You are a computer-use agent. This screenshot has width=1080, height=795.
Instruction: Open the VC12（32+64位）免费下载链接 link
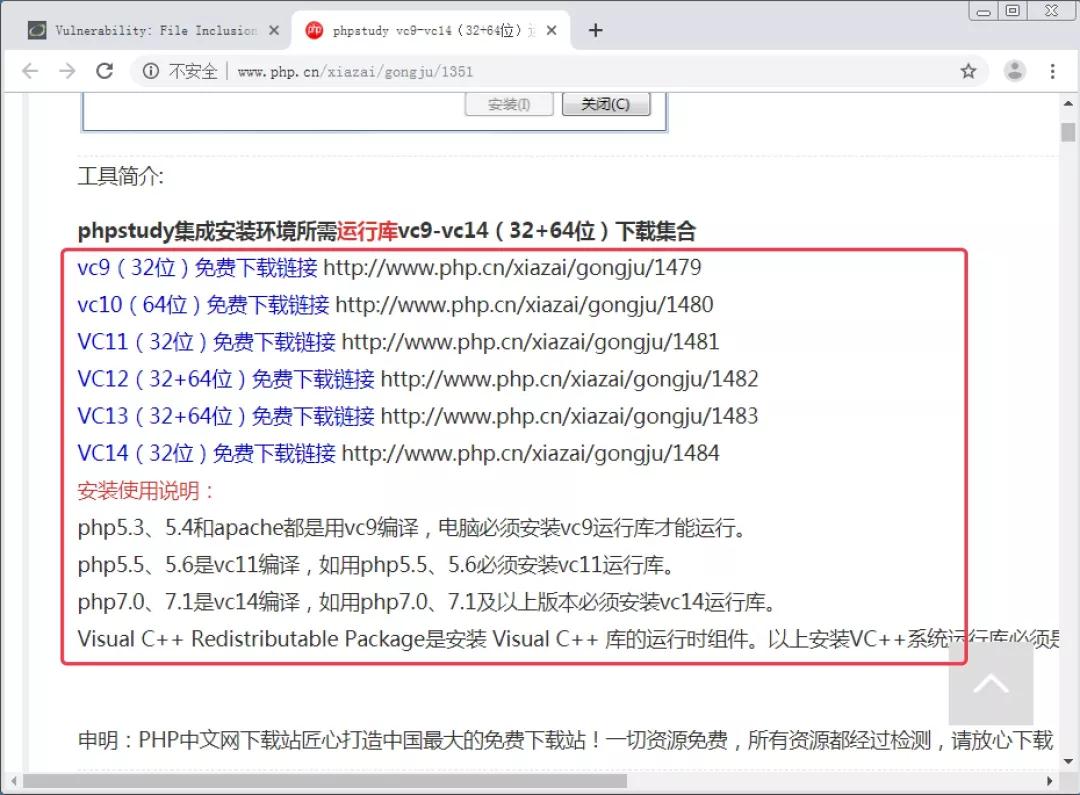226,379
